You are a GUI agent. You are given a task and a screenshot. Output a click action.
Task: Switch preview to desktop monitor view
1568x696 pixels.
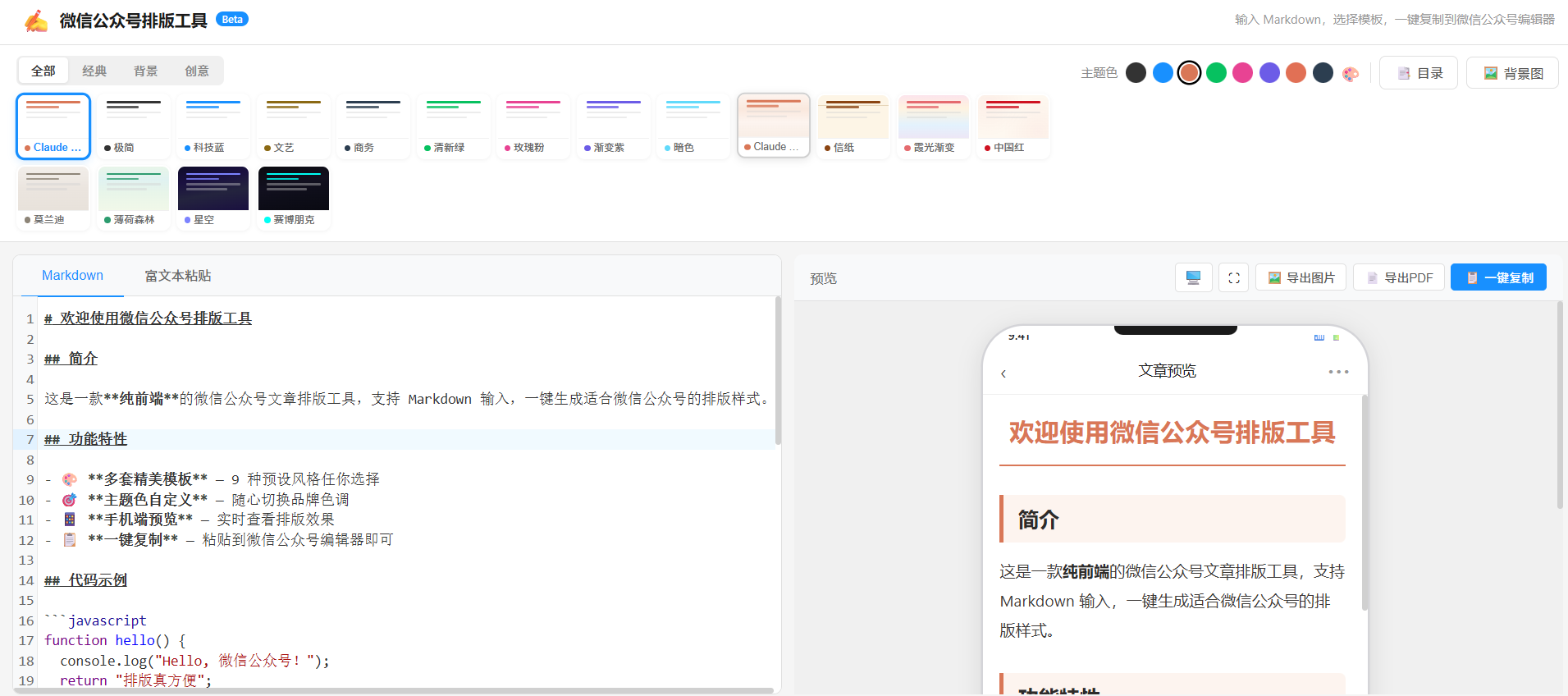tap(1193, 277)
